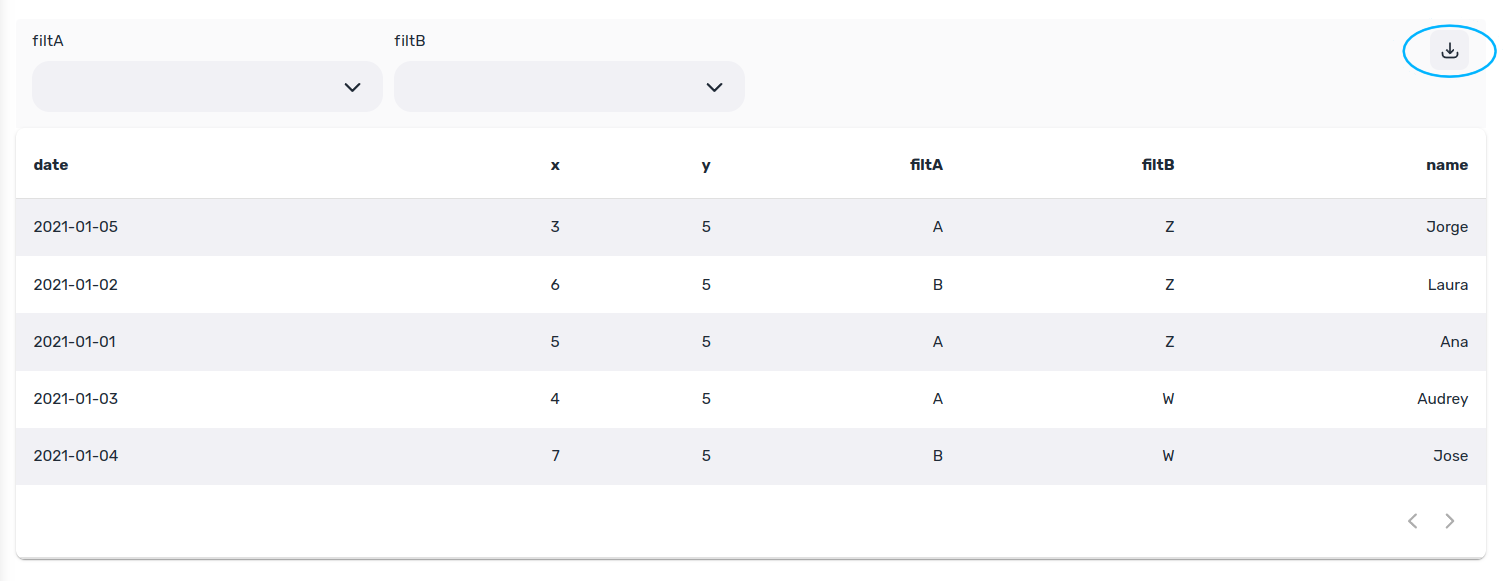1503x581 pixels.
Task: Click the download table icon
Action: pos(1449,51)
